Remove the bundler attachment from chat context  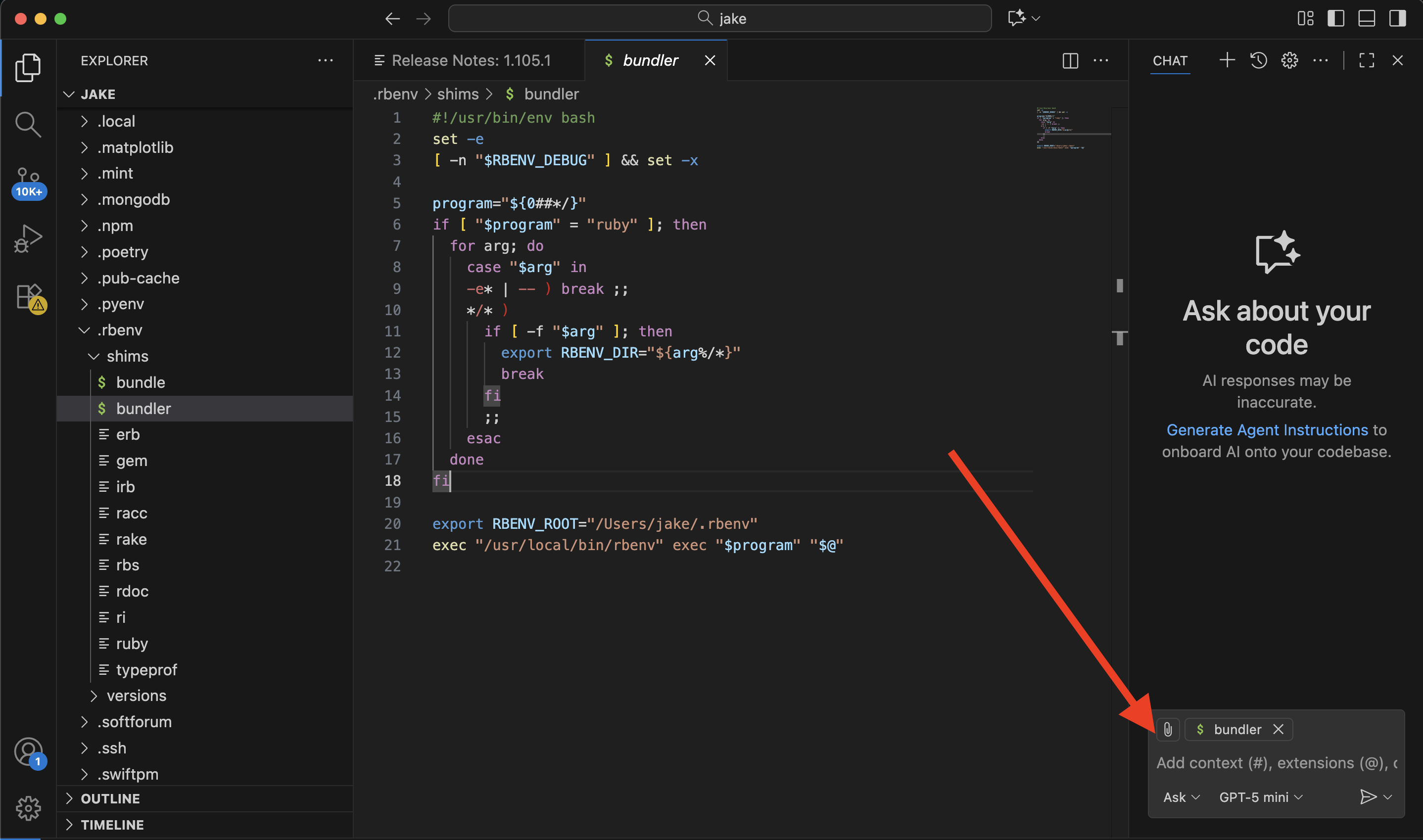point(1278,729)
